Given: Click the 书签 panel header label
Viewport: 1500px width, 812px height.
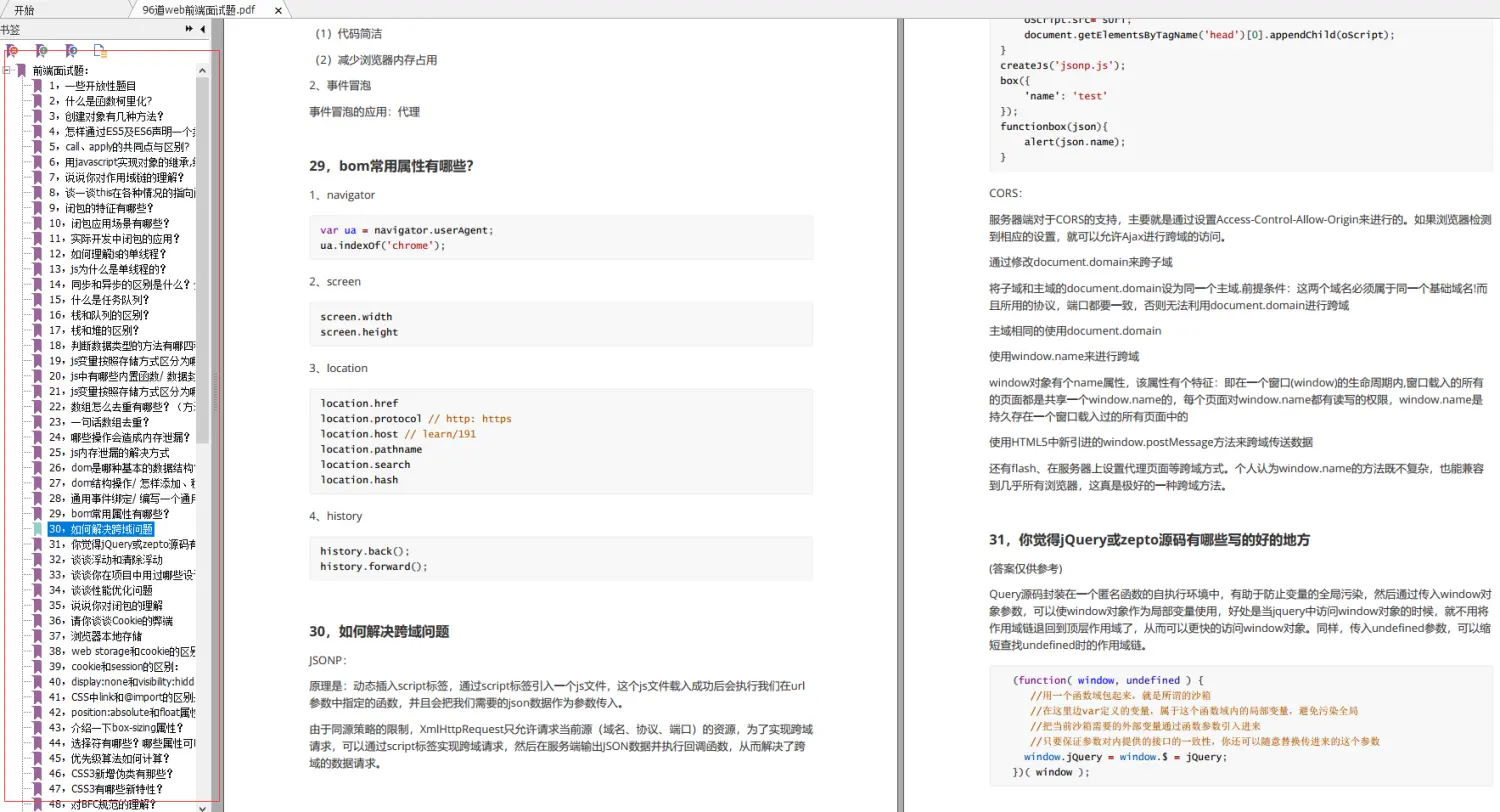Looking at the screenshot, I should click(10, 29).
